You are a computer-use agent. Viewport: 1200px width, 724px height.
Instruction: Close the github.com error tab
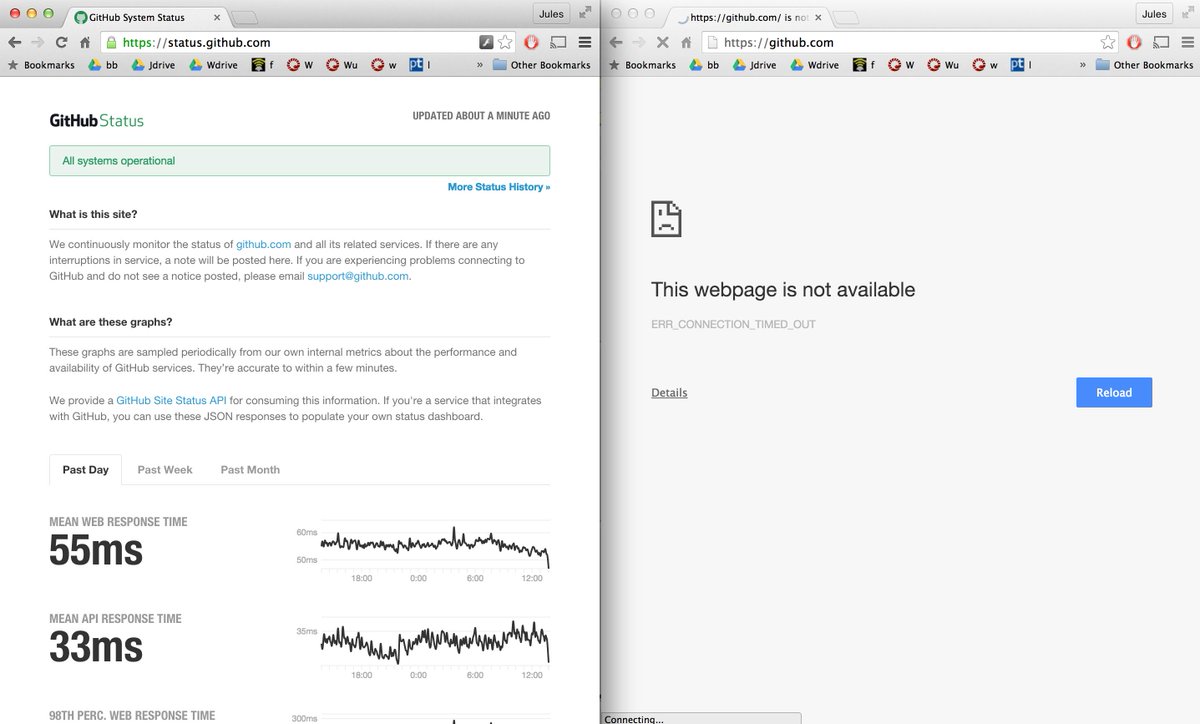click(818, 17)
